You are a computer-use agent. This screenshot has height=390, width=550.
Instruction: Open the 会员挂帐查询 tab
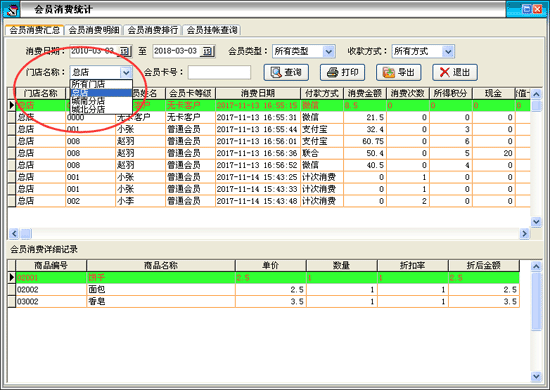point(212,30)
